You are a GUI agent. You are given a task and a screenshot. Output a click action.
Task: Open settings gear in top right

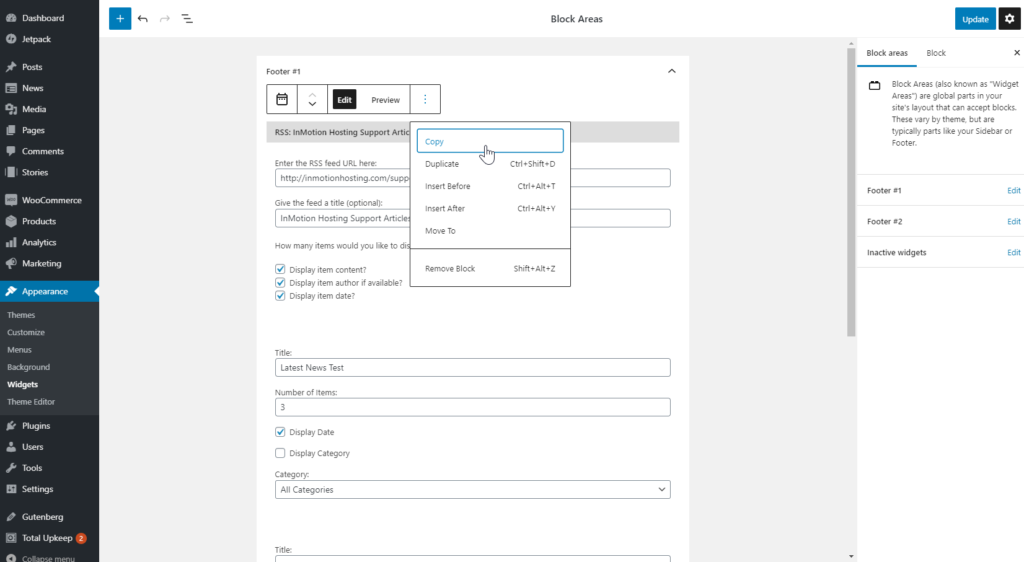[x=1009, y=19]
